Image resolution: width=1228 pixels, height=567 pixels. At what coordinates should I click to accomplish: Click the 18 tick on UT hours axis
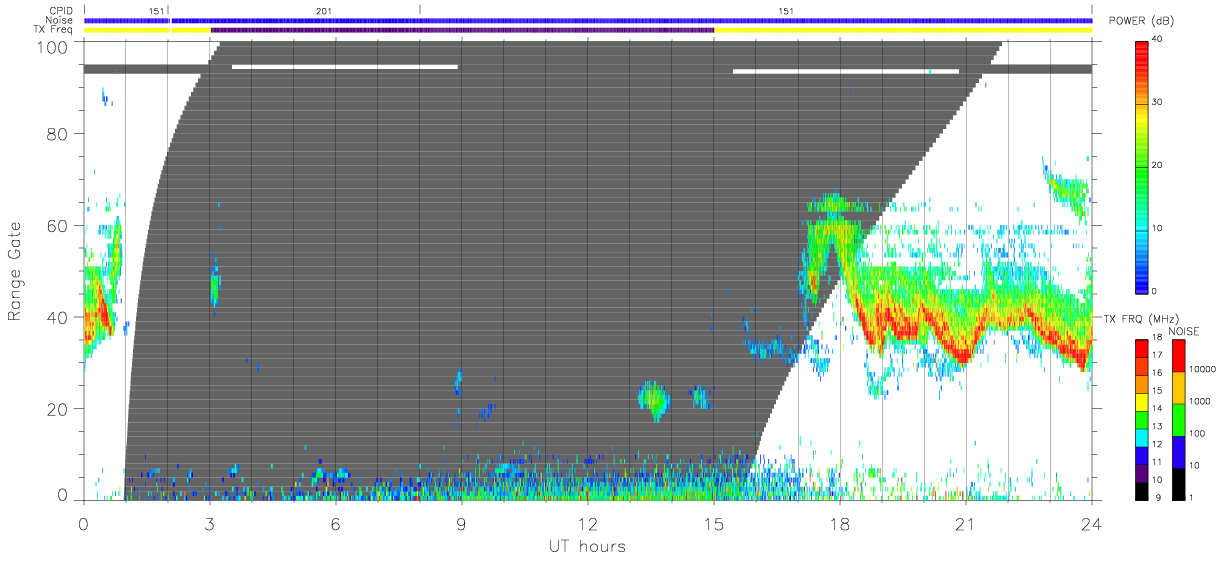pyautogui.click(x=839, y=523)
